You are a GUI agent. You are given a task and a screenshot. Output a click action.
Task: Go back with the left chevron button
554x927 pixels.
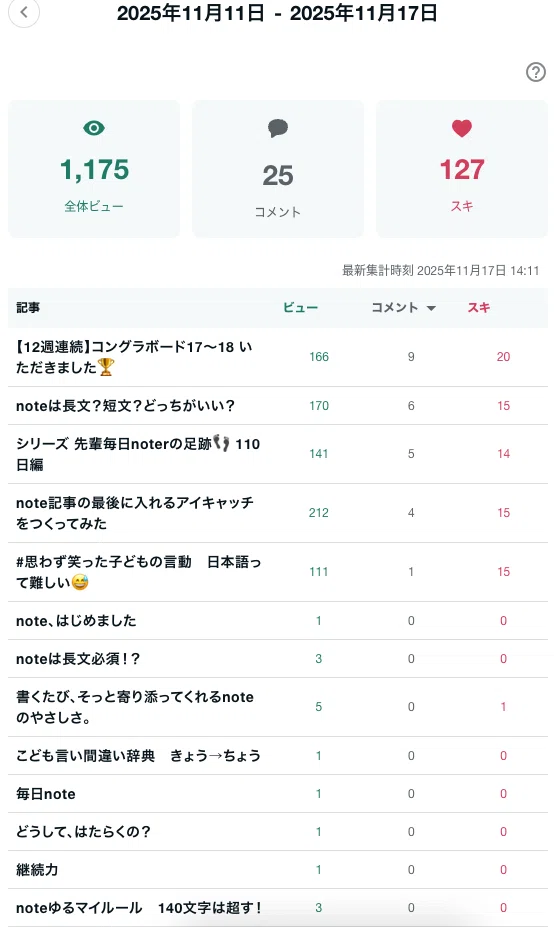tap(24, 12)
